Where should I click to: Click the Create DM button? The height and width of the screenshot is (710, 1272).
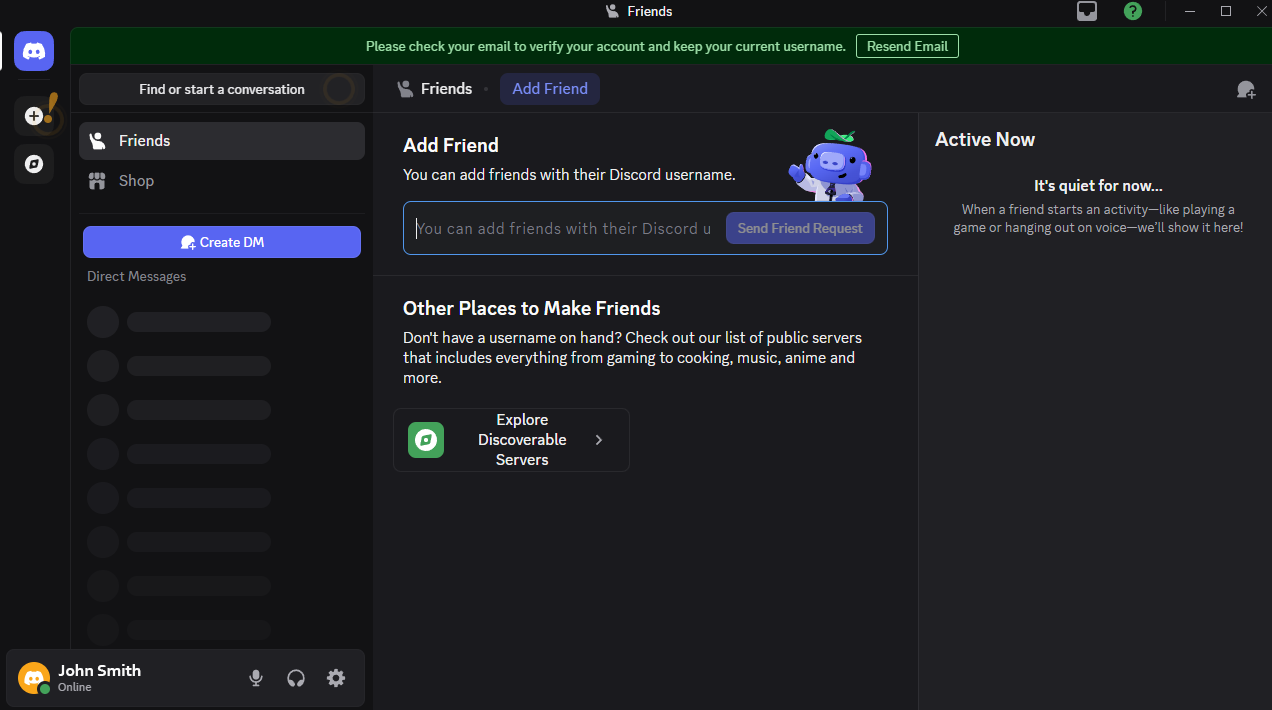(x=222, y=242)
